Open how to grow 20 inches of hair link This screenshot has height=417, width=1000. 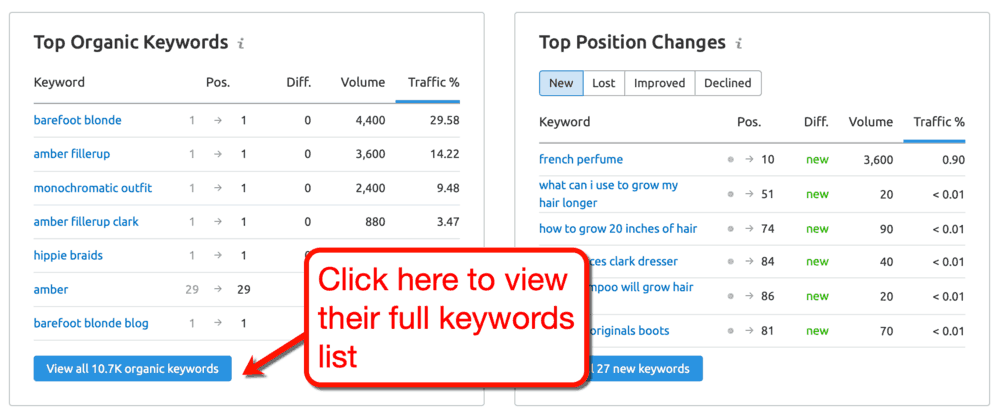pyautogui.click(x=618, y=228)
